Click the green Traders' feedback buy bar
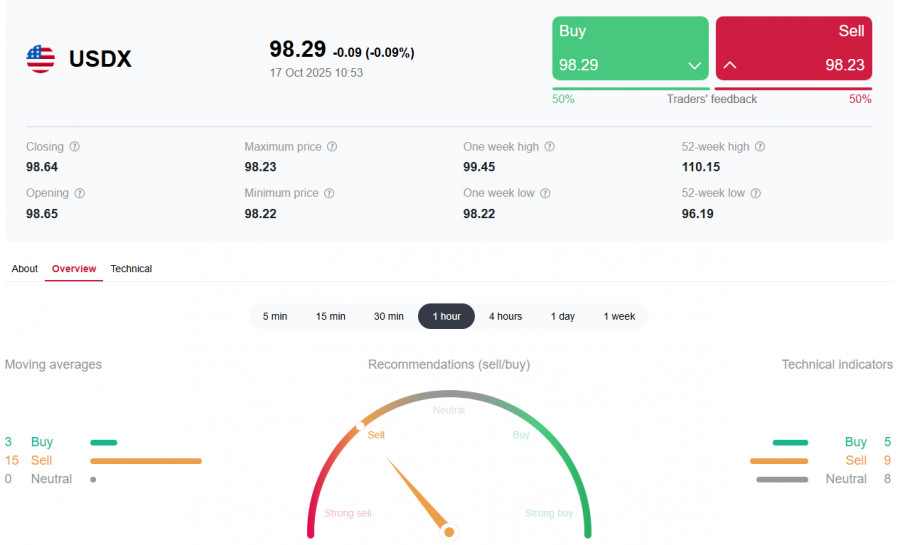Viewport: 900px width, 545px height. click(631, 89)
